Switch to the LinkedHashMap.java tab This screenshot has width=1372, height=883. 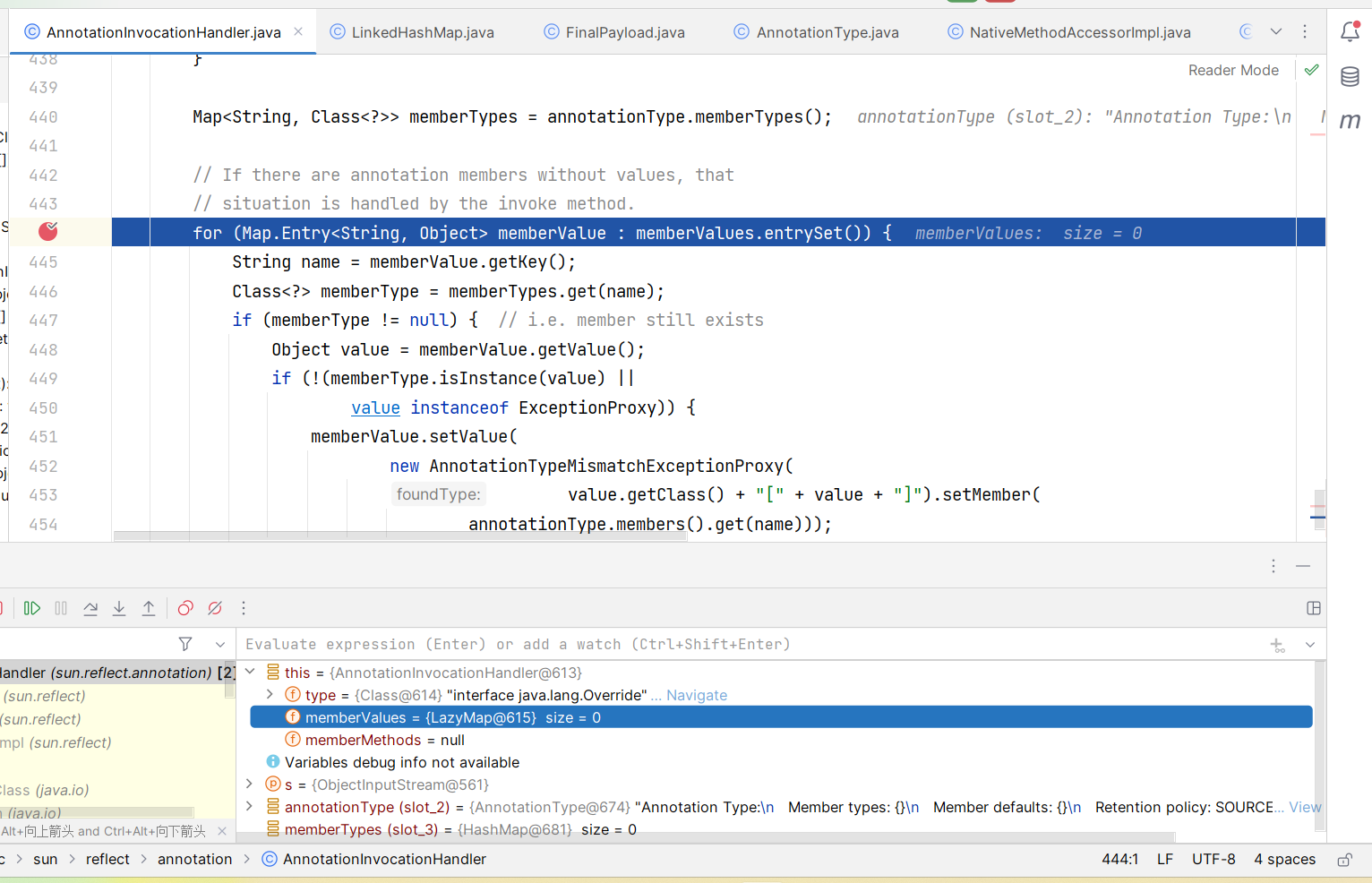point(422,32)
